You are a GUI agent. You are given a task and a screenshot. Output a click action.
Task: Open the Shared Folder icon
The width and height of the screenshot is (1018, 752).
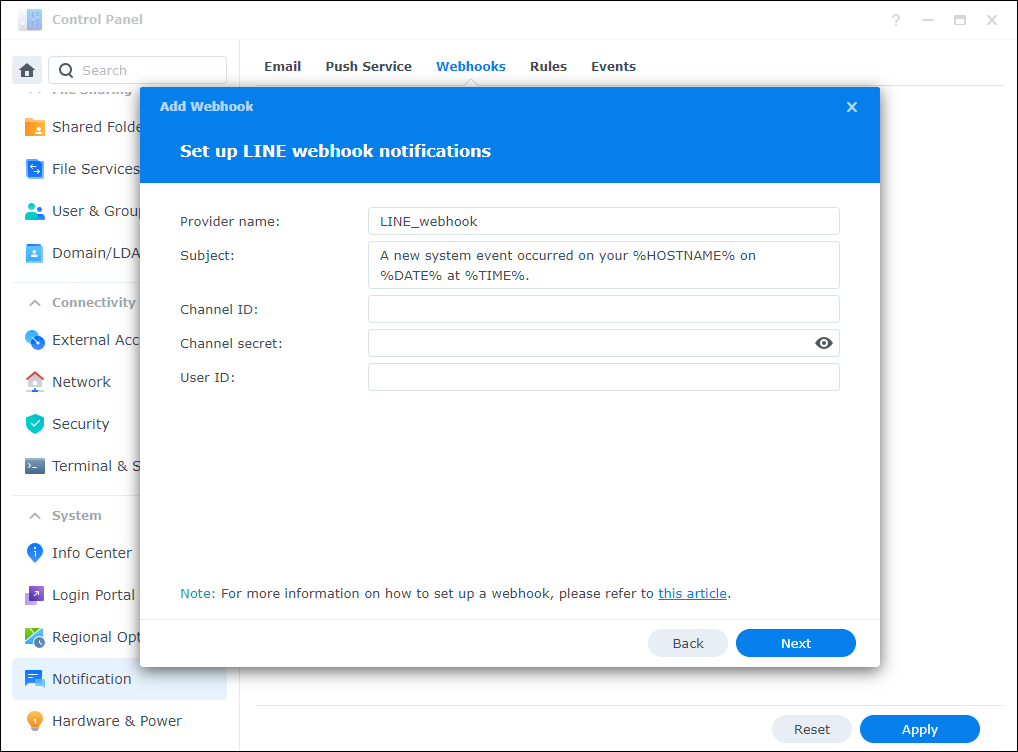coord(34,127)
